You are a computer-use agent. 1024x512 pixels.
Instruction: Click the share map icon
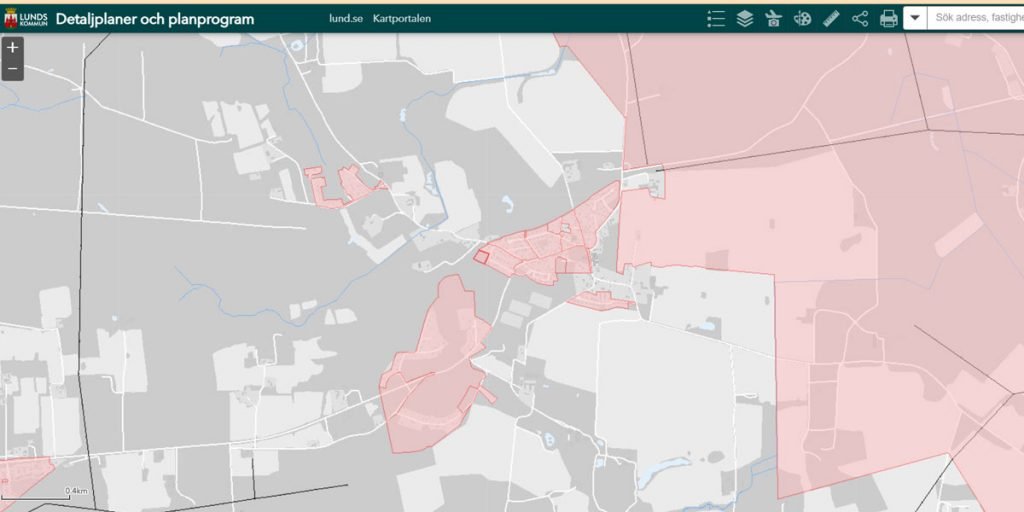[860, 18]
